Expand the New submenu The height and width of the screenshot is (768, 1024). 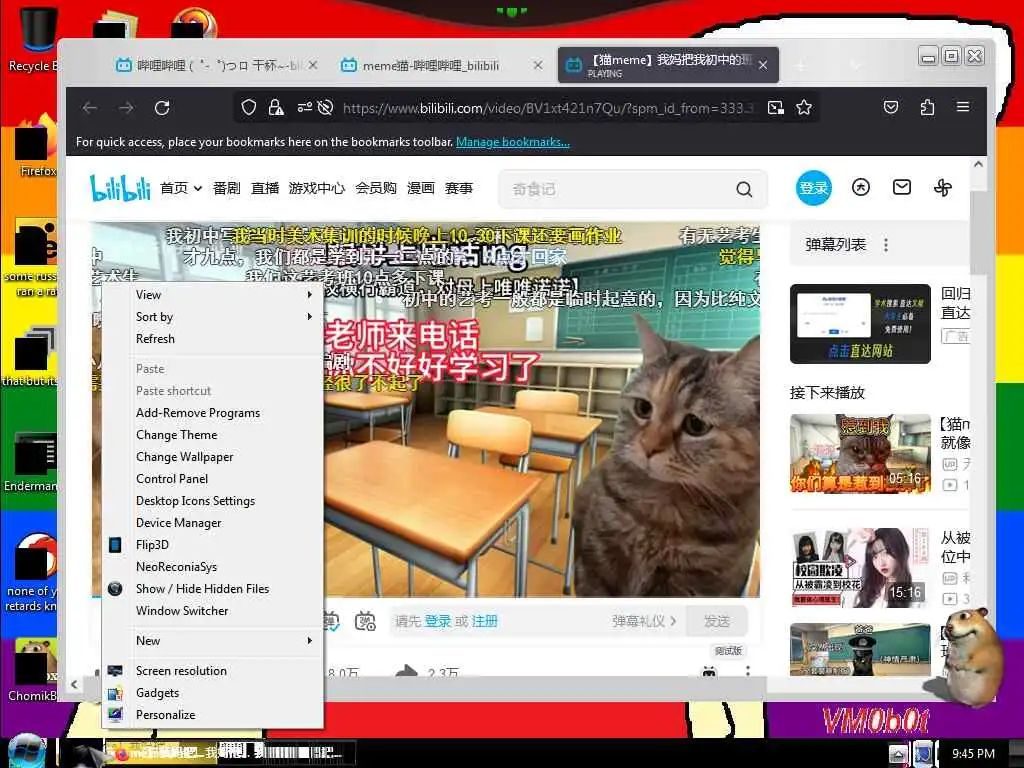pos(213,641)
